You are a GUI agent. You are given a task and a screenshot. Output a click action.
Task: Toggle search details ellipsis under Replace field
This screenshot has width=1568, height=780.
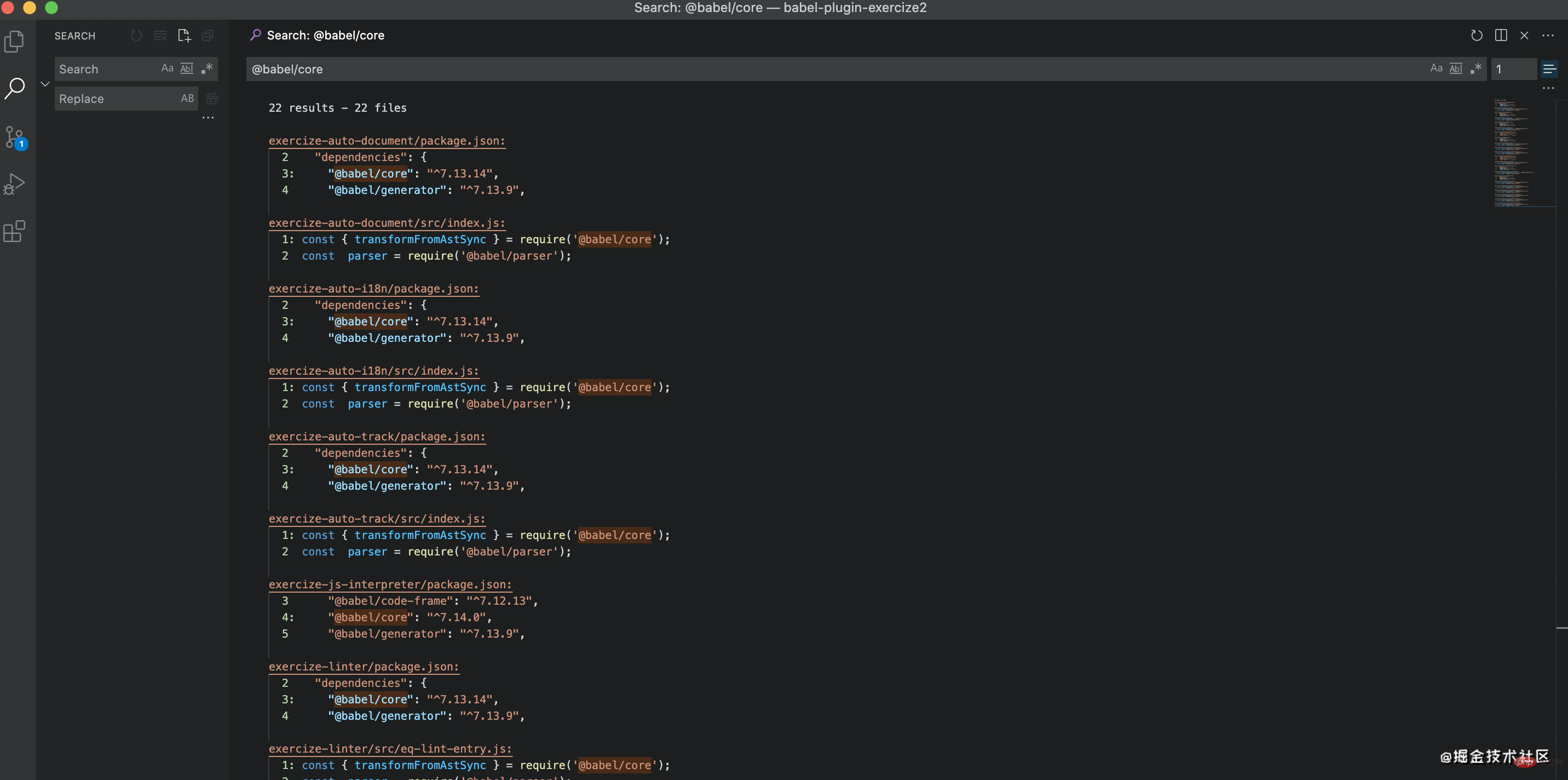(208, 118)
